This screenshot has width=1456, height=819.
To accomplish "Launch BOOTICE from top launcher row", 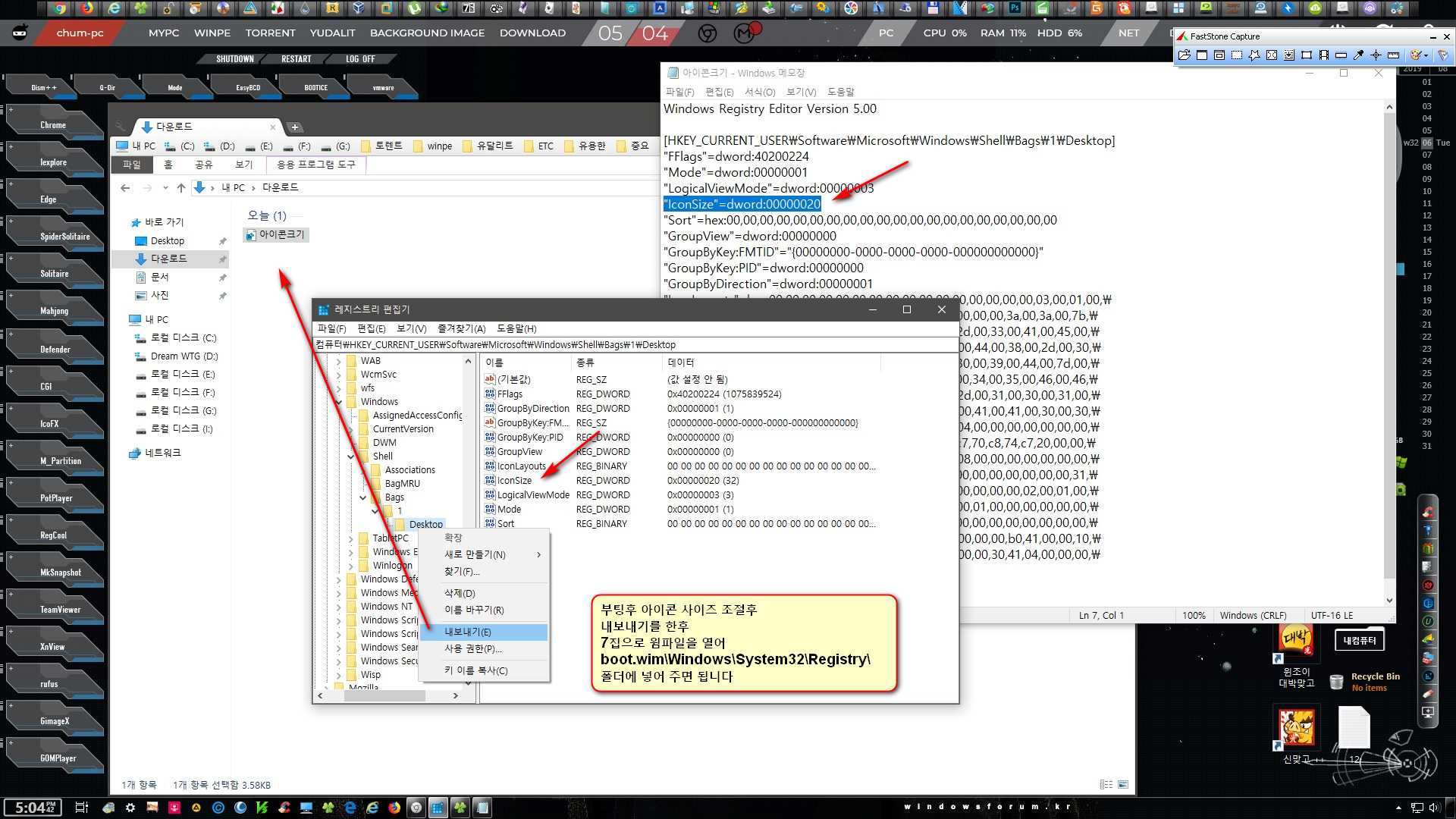I will click(x=316, y=88).
